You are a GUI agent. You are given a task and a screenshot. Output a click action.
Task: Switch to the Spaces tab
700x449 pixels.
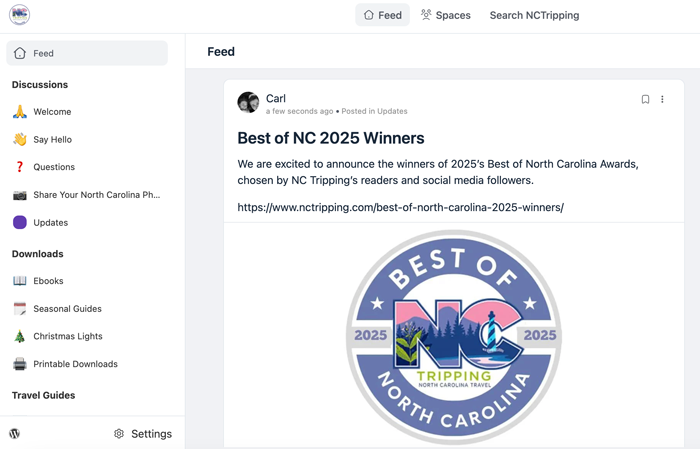coord(446,15)
